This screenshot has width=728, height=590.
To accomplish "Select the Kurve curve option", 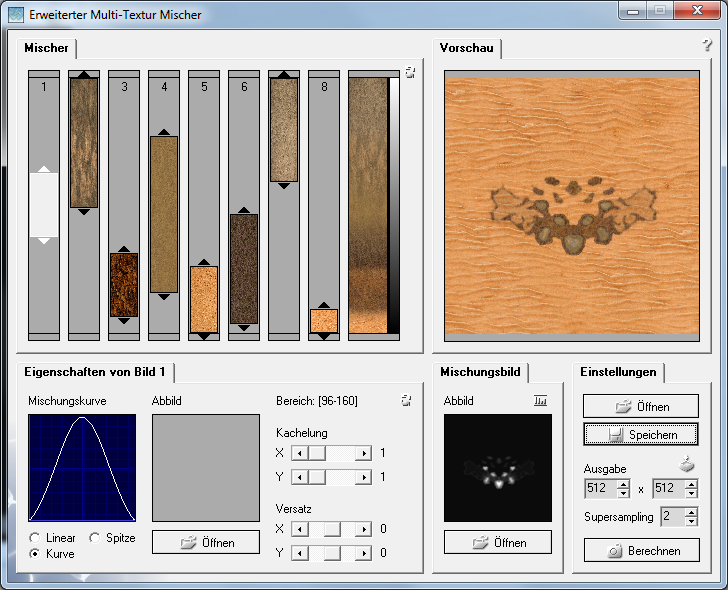I will [x=34, y=553].
